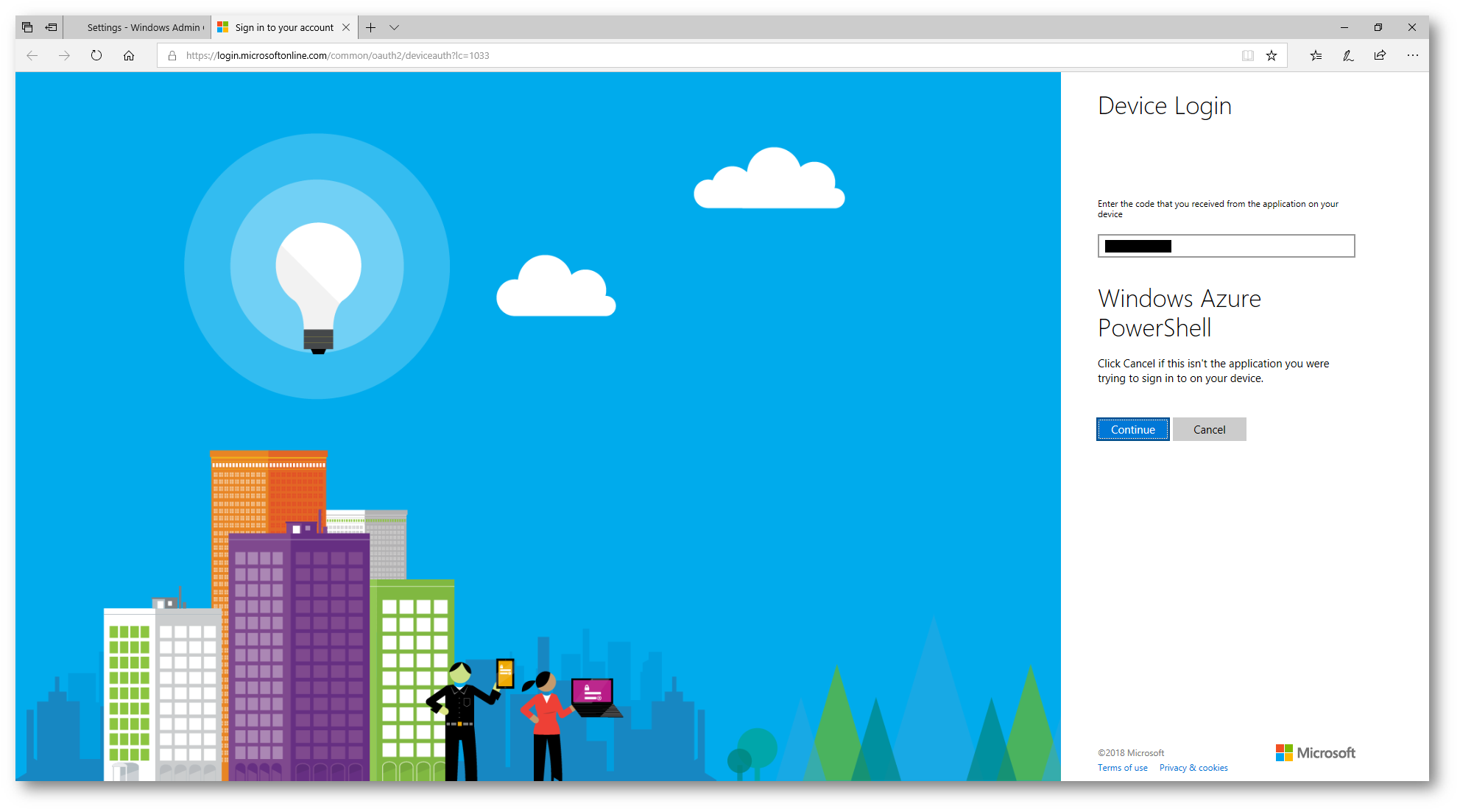Set these tabs aside icon
This screenshot has width=1460, height=812.
pos(51,27)
